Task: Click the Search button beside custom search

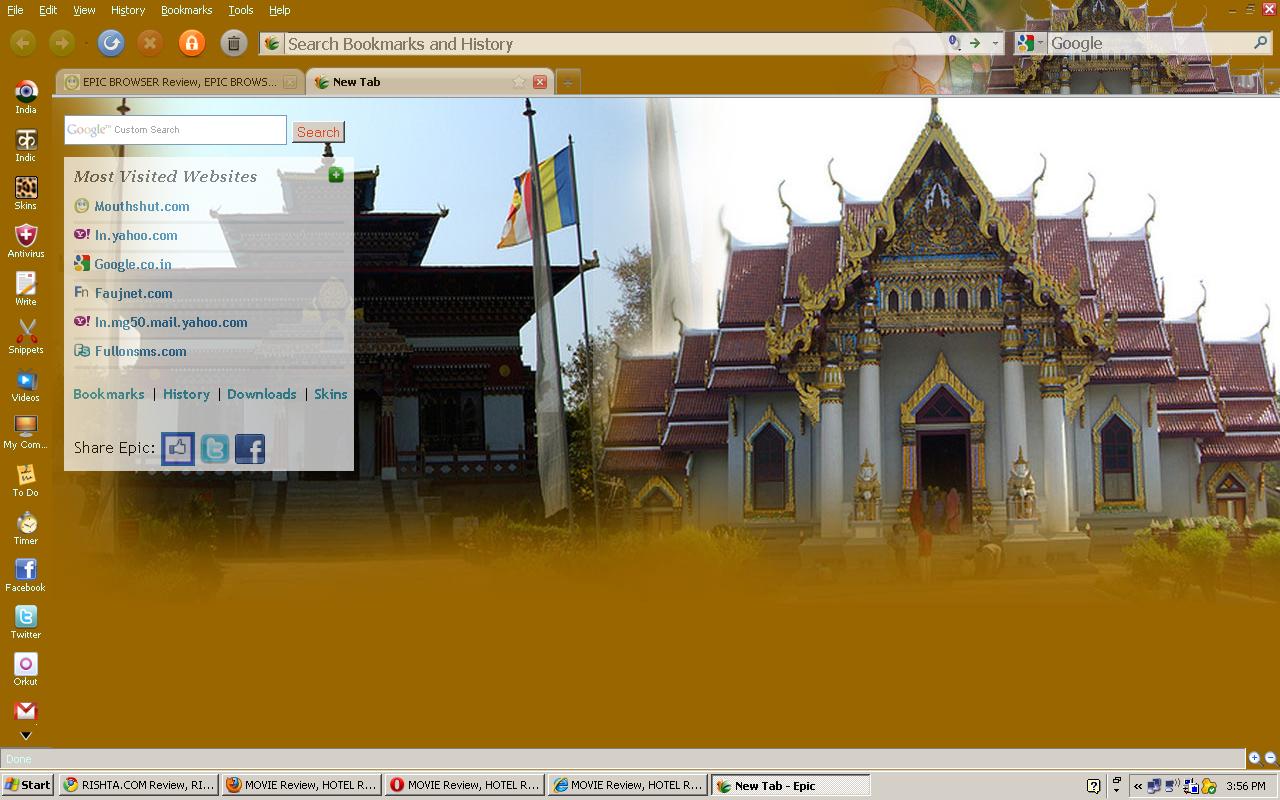Action: click(318, 132)
